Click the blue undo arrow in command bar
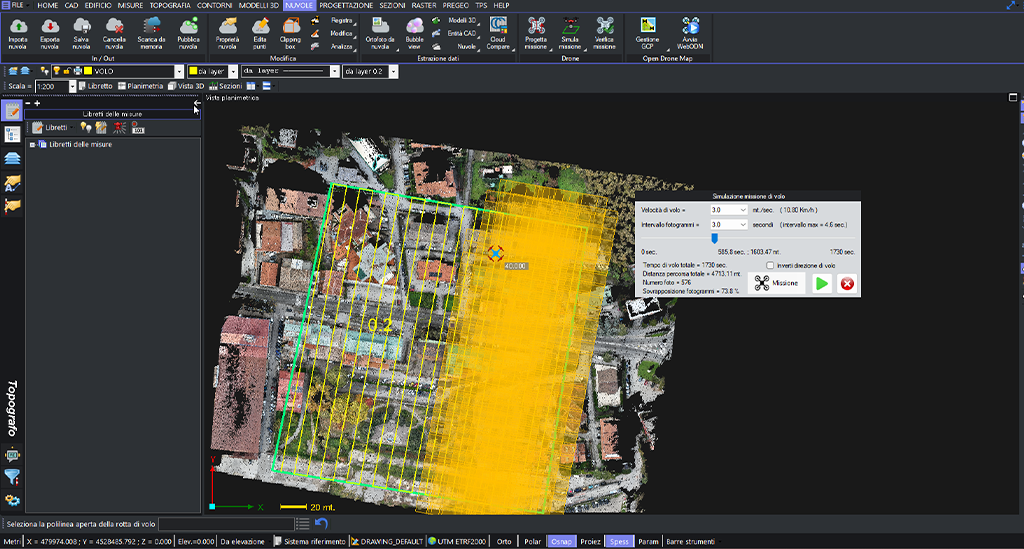 (x=321, y=524)
